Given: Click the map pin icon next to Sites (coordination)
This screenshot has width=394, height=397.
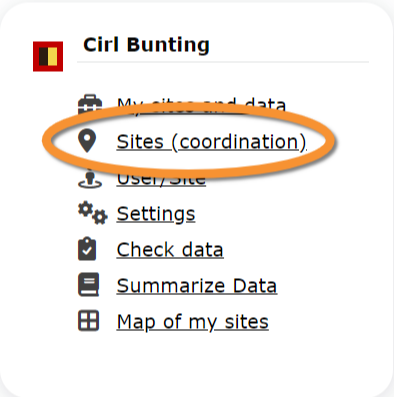Looking at the screenshot, I should pos(87,141).
